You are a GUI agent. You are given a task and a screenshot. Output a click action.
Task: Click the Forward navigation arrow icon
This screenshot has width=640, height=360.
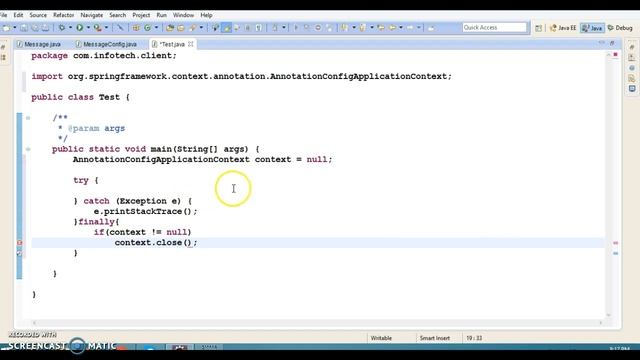(410, 28)
